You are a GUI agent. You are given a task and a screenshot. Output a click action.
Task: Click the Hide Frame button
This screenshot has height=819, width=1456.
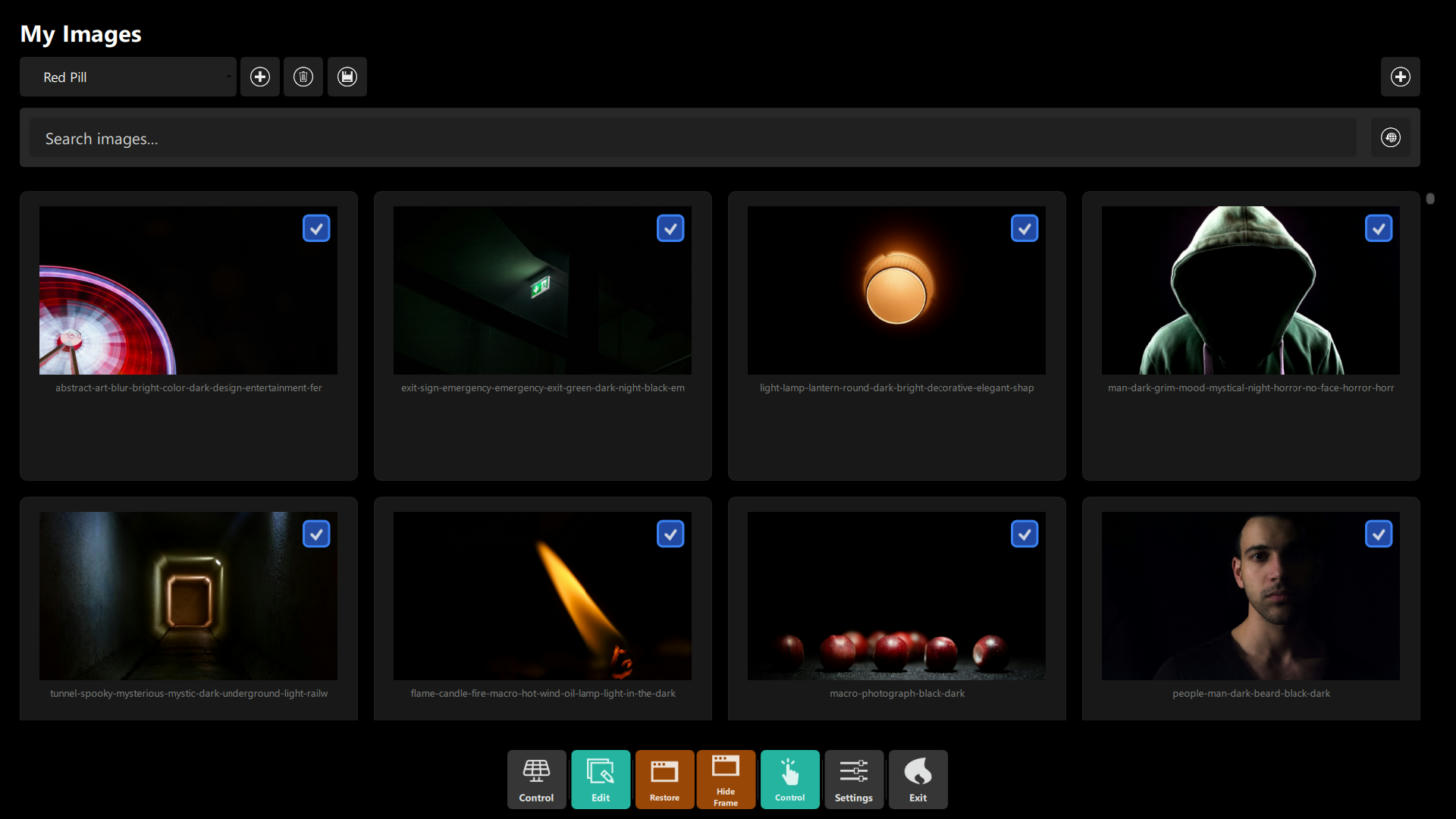pyautogui.click(x=726, y=779)
